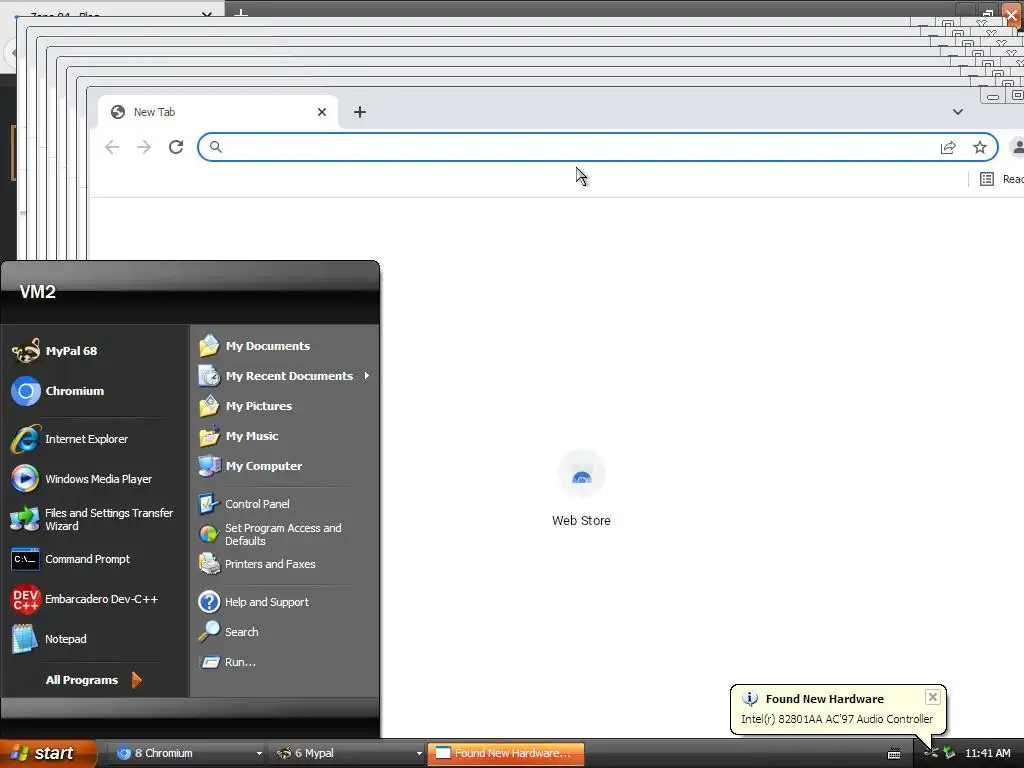Open Internet Explorer in Start menu
The image size is (1024, 768).
click(95, 439)
